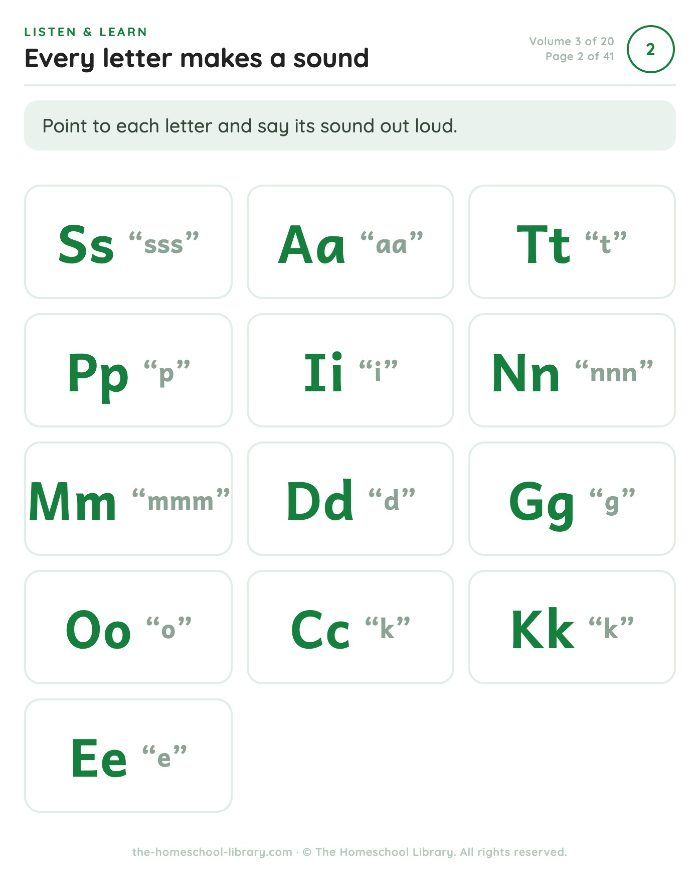Click the "Volume 3 of 20" text
This screenshot has width=700, height=883.
click(571, 41)
